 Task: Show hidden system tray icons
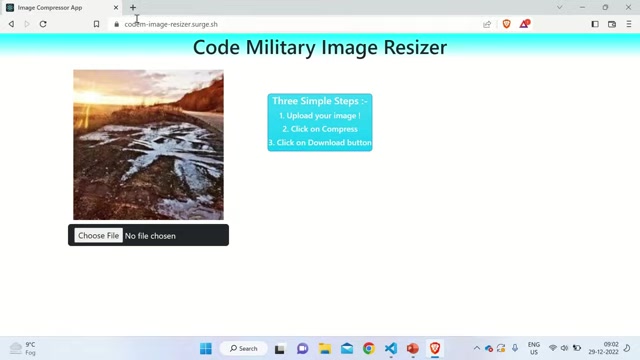click(476, 348)
